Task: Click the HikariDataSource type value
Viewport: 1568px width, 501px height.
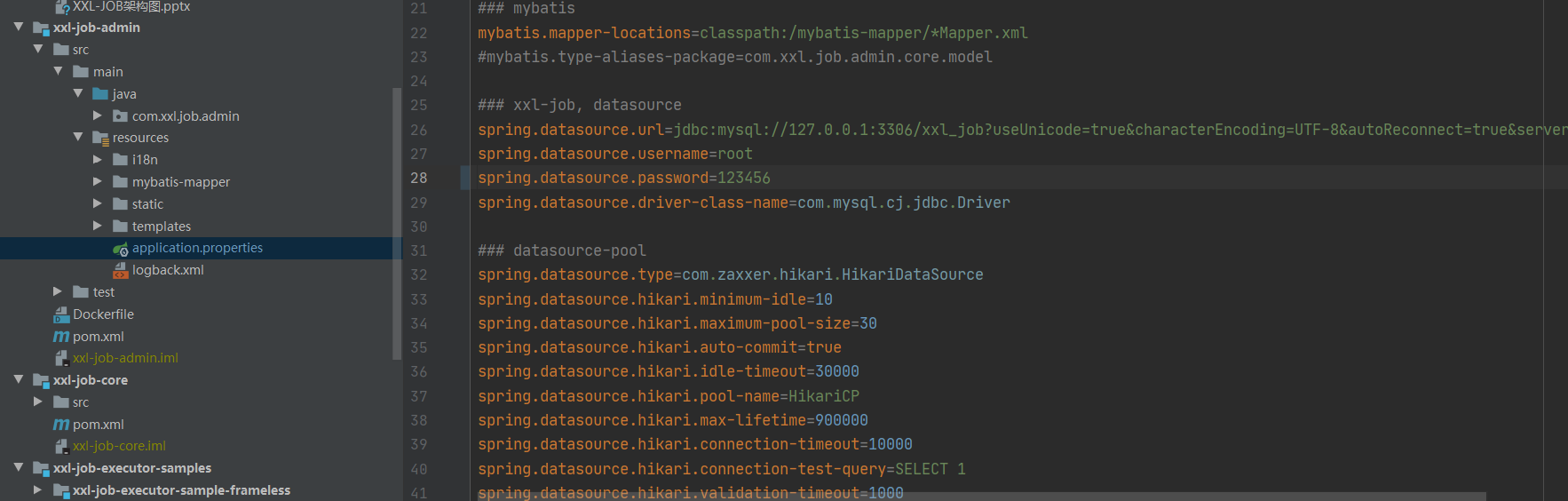Action: pos(833,274)
